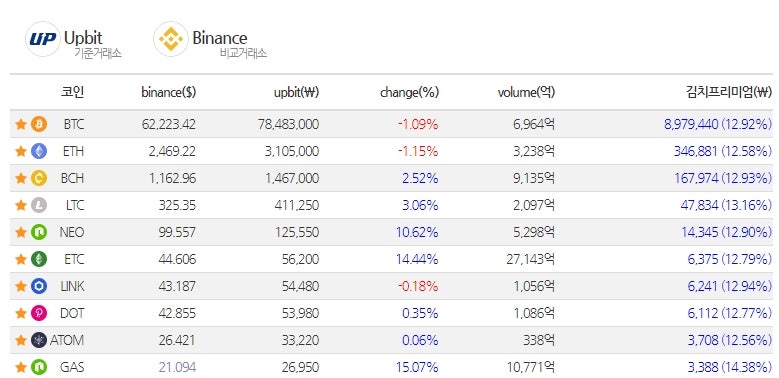The width and height of the screenshot is (779, 378).
Task: Open the ETH kimchi premium value 346,881
Action: tap(695, 151)
